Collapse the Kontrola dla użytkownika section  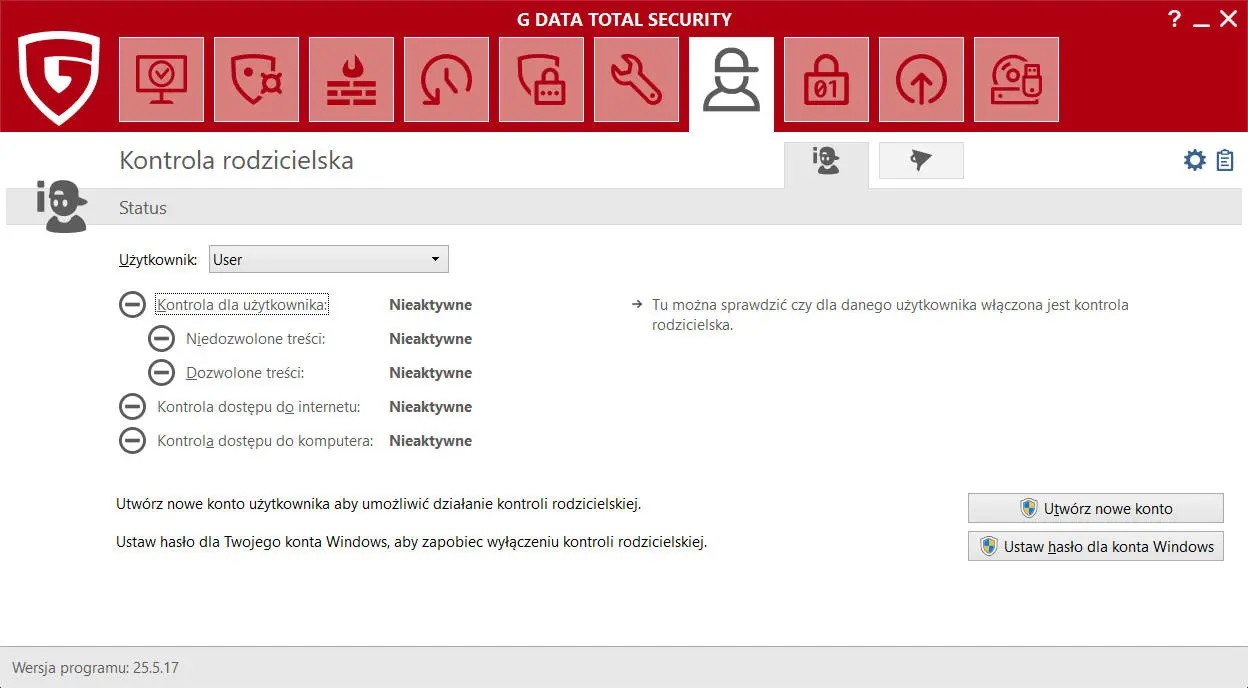pyautogui.click(x=133, y=304)
